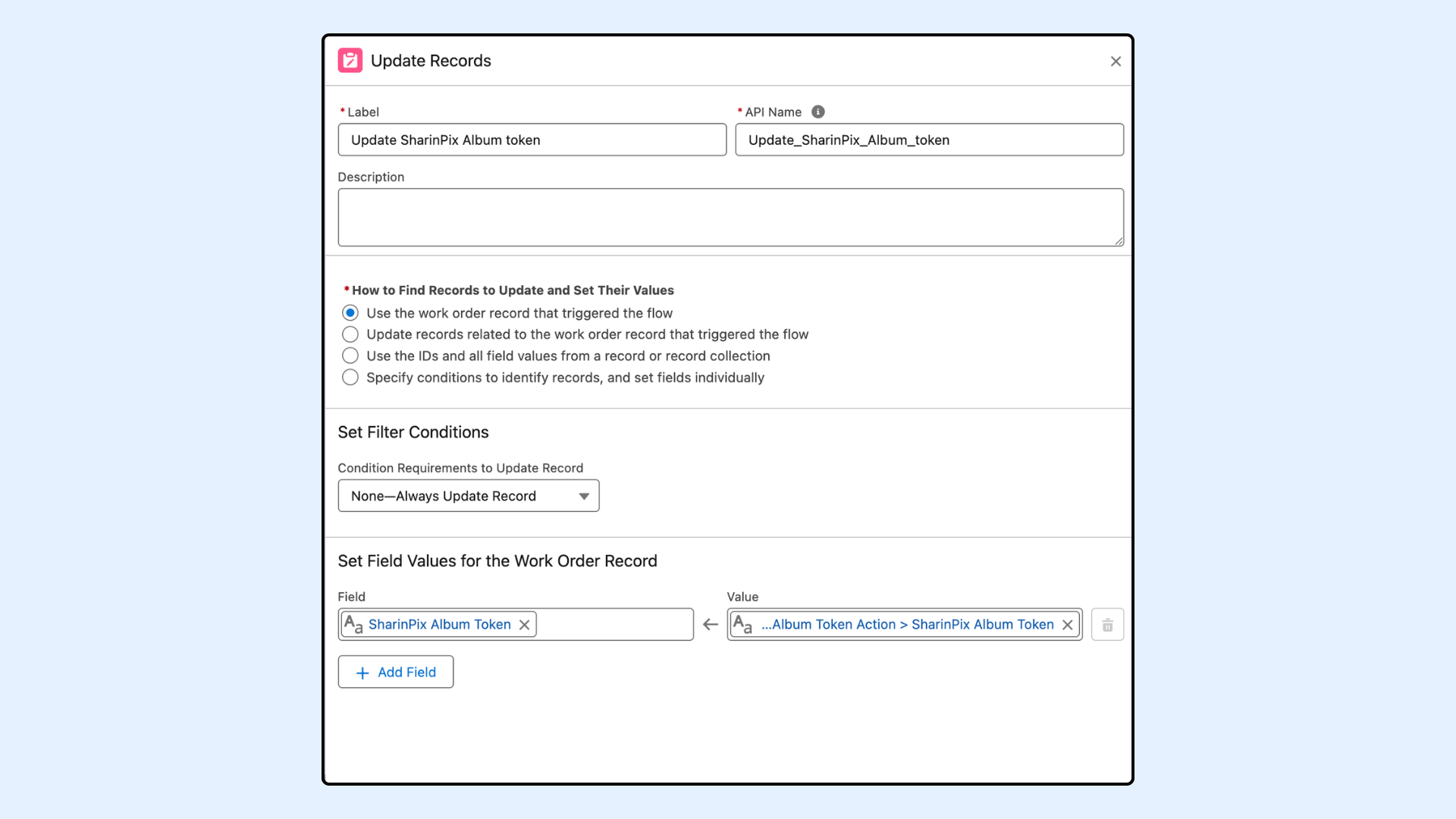Screen dimensions: 1456x819
Task: Click the left arrow between Field and Value
Action: click(x=710, y=625)
